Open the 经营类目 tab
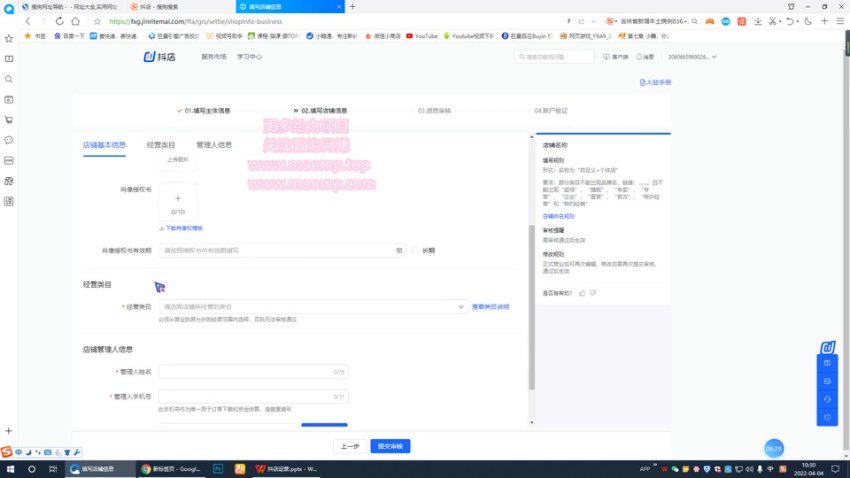The height and width of the screenshot is (478, 850). click(160, 145)
